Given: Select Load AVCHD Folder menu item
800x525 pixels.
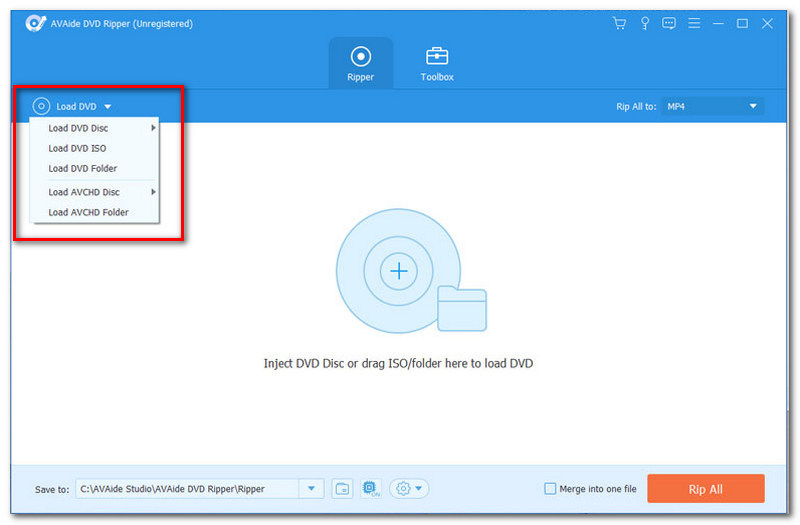Looking at the screenshot, I should click(x=94, y=212).
